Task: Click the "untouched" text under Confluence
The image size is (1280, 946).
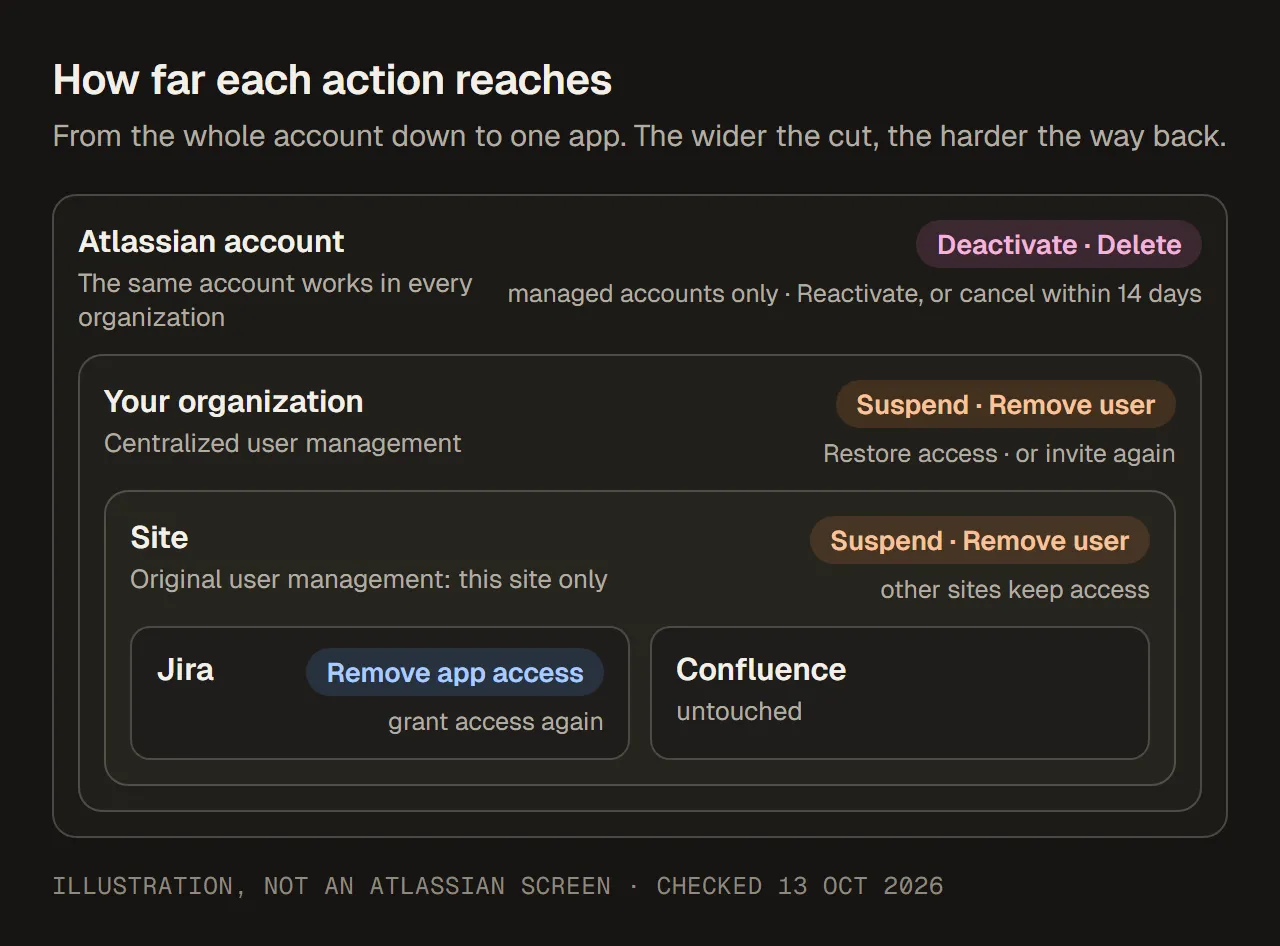Action: (739, 711)
